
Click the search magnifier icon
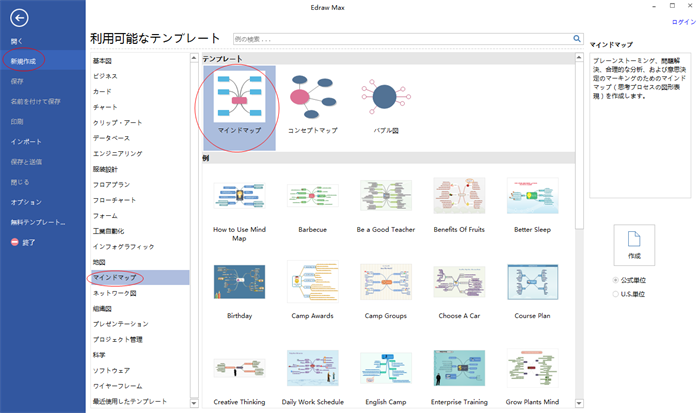[x=577, y=39]
